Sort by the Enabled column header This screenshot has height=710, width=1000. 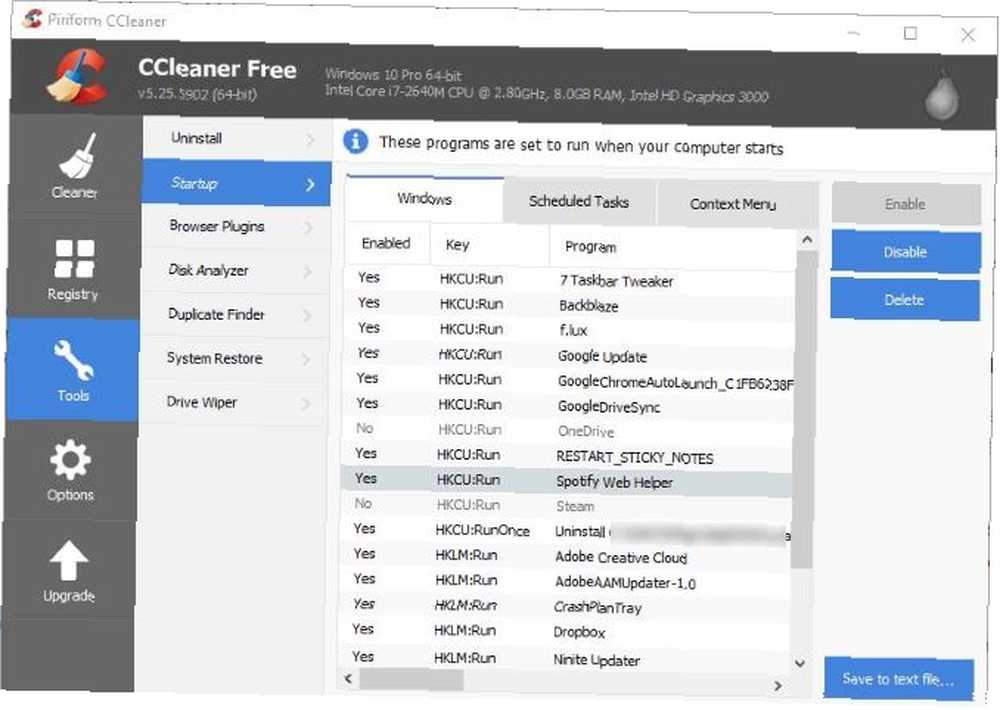[387, 243]
